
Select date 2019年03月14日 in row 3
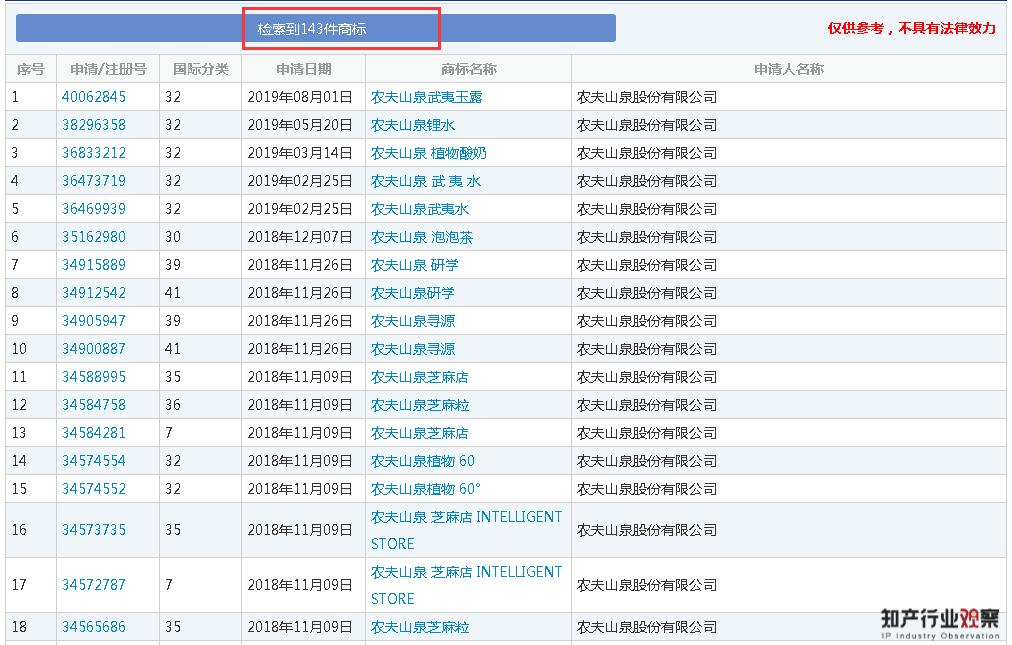[x=299, y=153]
